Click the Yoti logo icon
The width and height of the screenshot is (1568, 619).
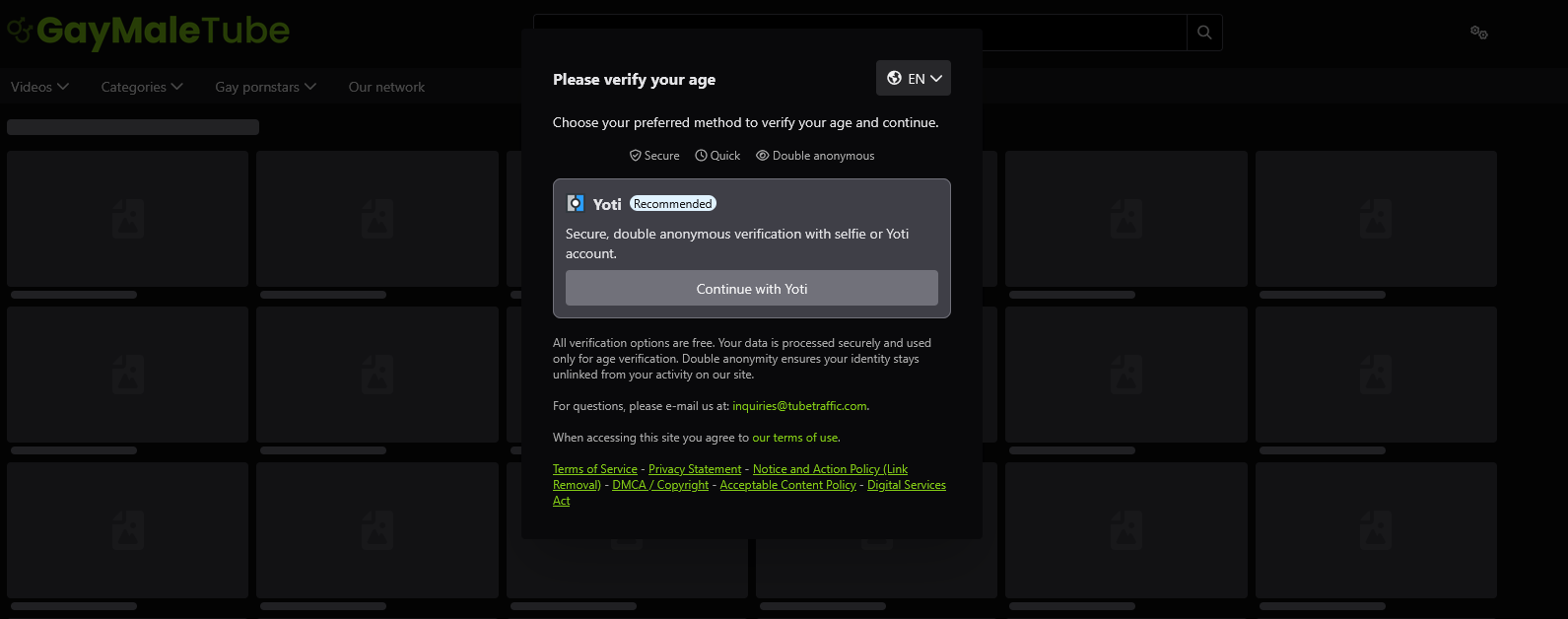(x=576, y=203)
